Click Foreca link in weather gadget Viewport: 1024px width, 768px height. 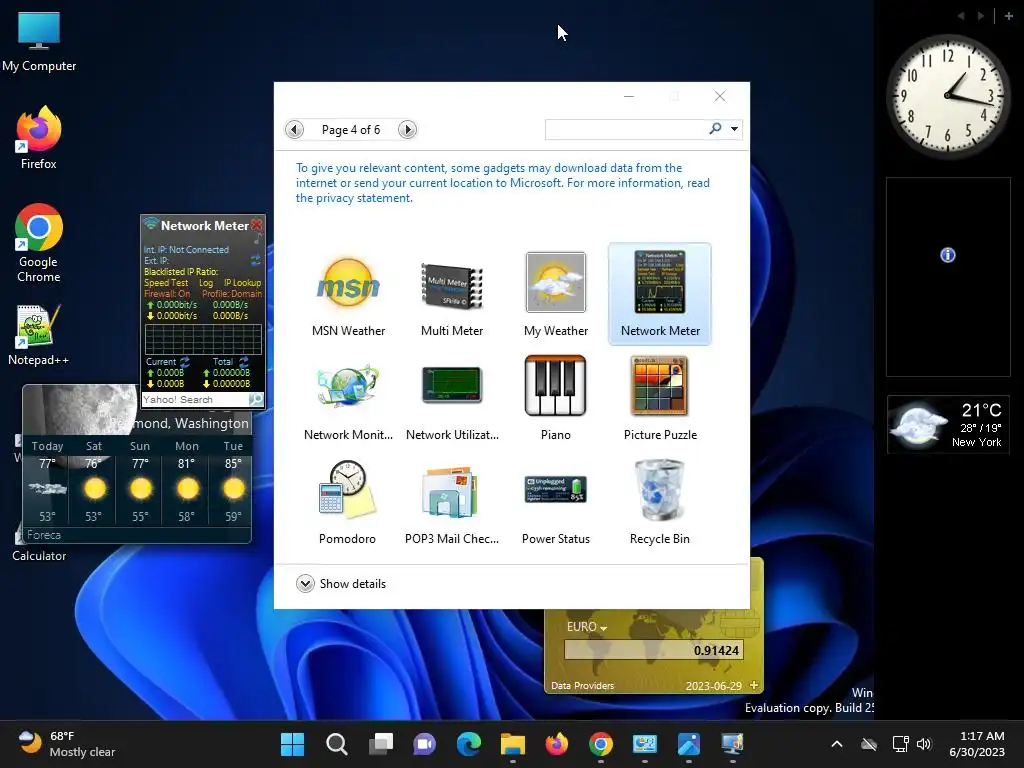[44, 535]
